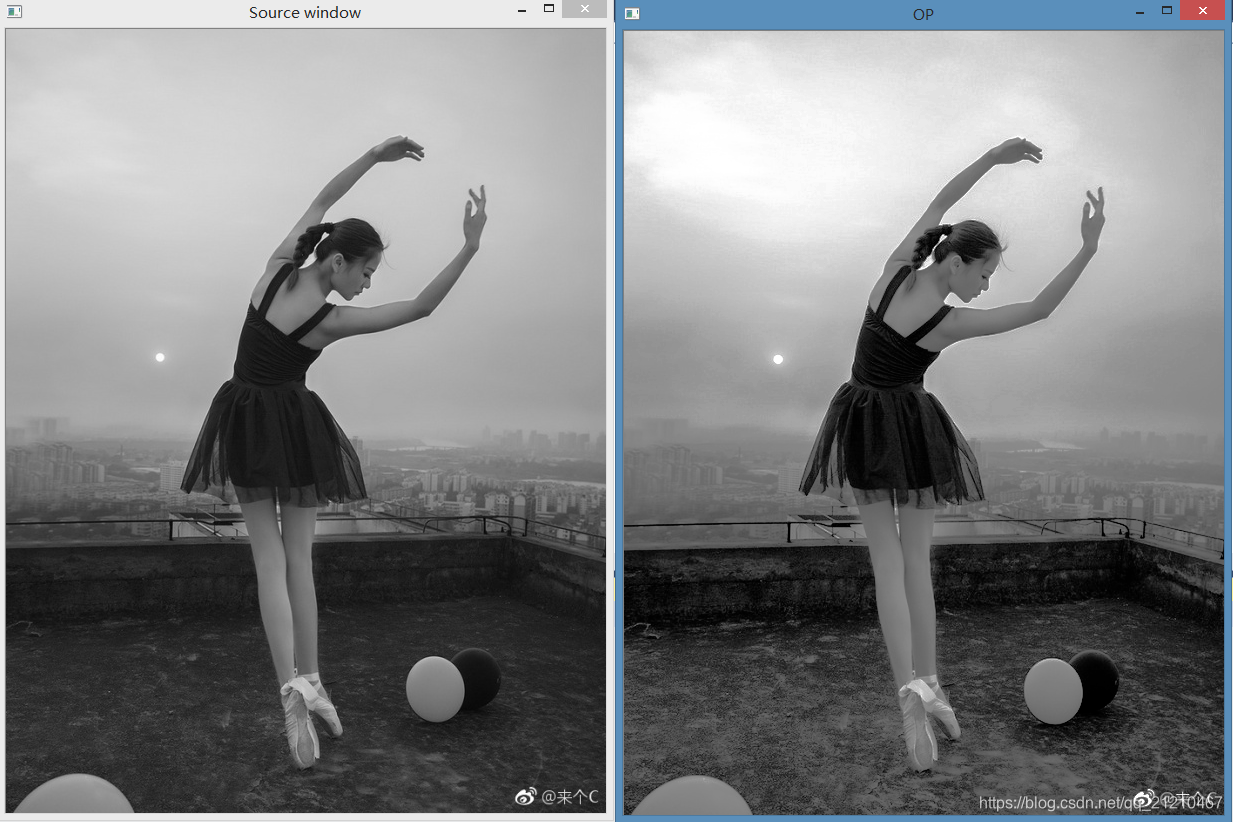Click the OP window app icon
The width and height of the screenshot is (1233, 822).
pyautogui.click(x=632, y=13)
